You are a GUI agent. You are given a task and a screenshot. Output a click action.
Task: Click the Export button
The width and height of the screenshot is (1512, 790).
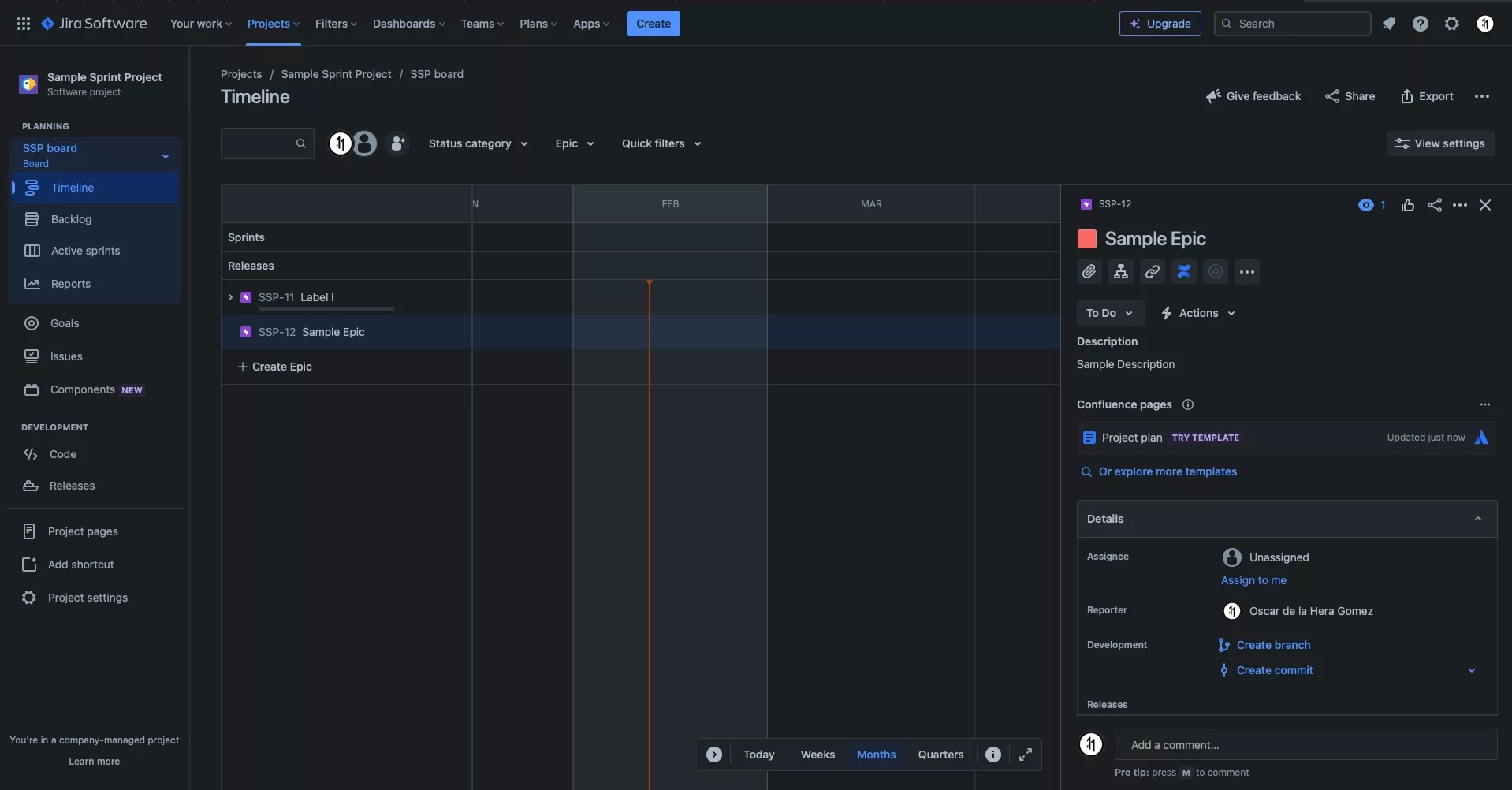point(1427,96)
